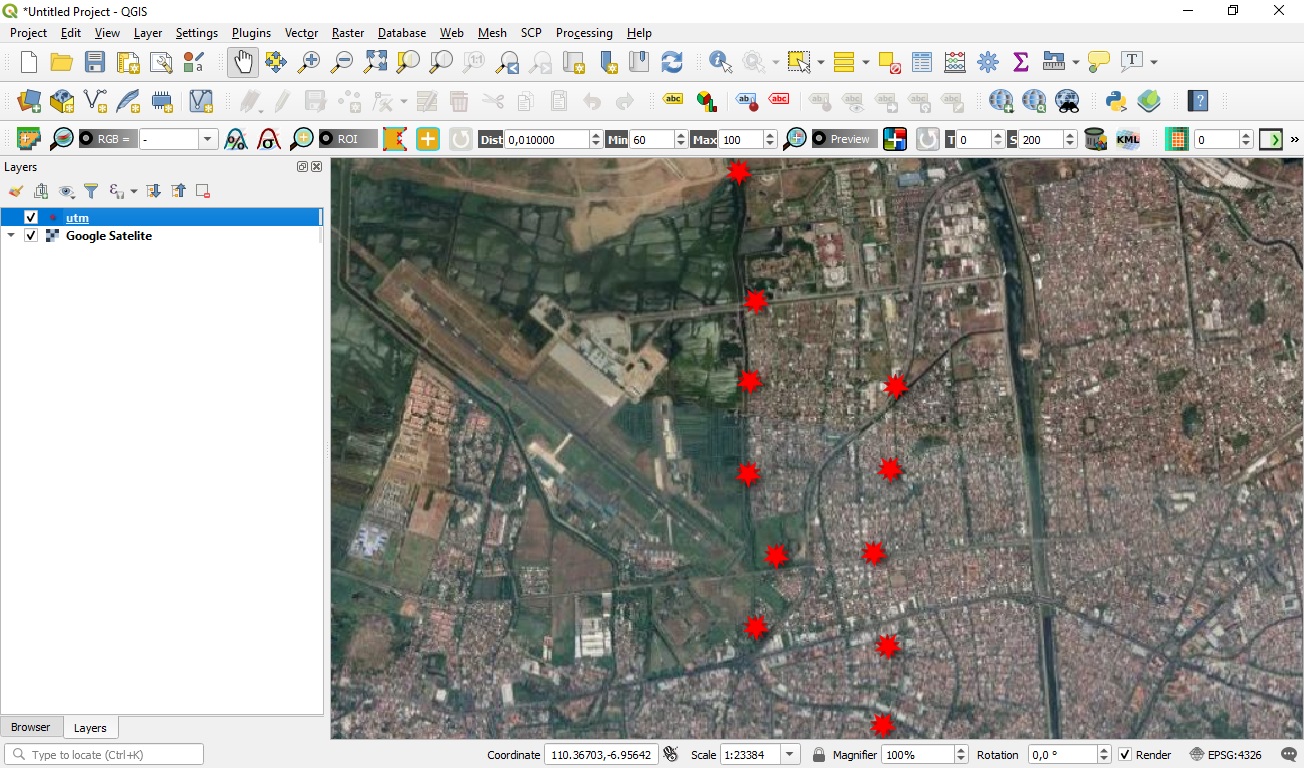Click the yellow plus ROI icon
Screen dimensions: 1304x768
(428, 140)
